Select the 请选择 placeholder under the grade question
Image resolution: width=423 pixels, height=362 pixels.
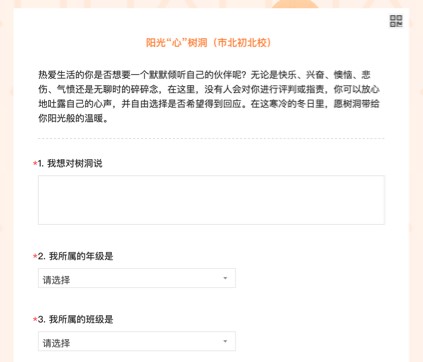(56, 280)
